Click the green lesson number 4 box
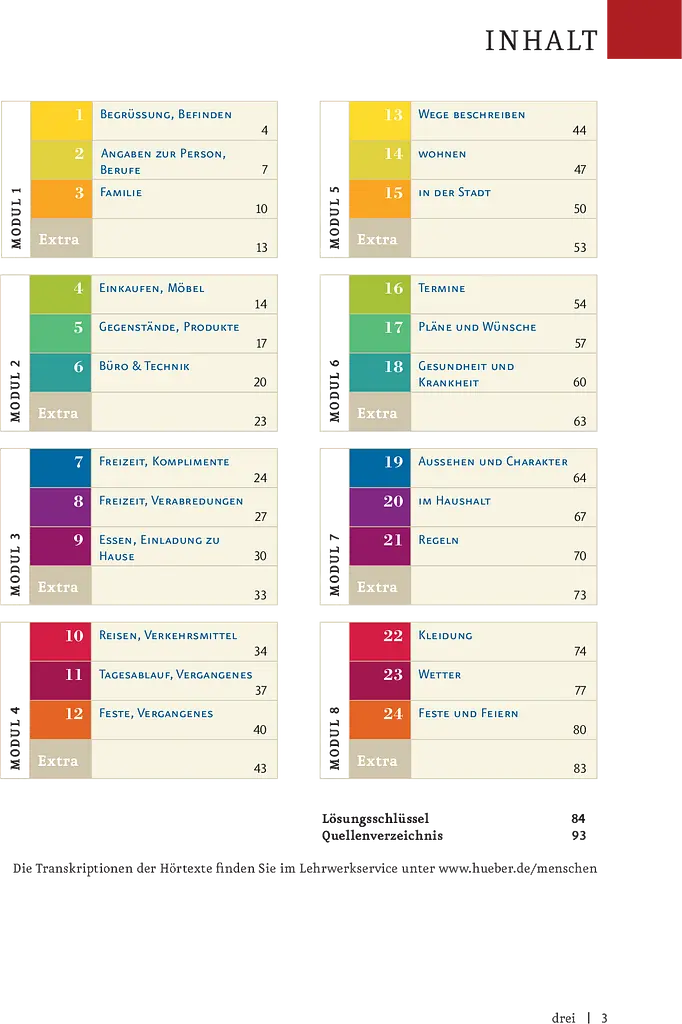Image resolution: width=682 pixels, height=1024 pixels. coord(61,295)
